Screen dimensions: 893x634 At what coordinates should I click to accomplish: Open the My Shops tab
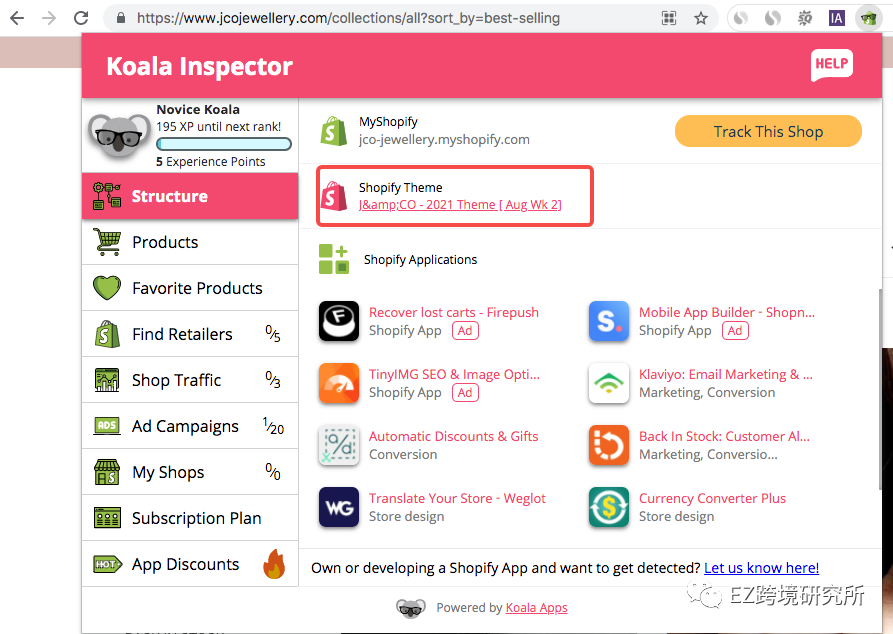click(x=190, y=472)
